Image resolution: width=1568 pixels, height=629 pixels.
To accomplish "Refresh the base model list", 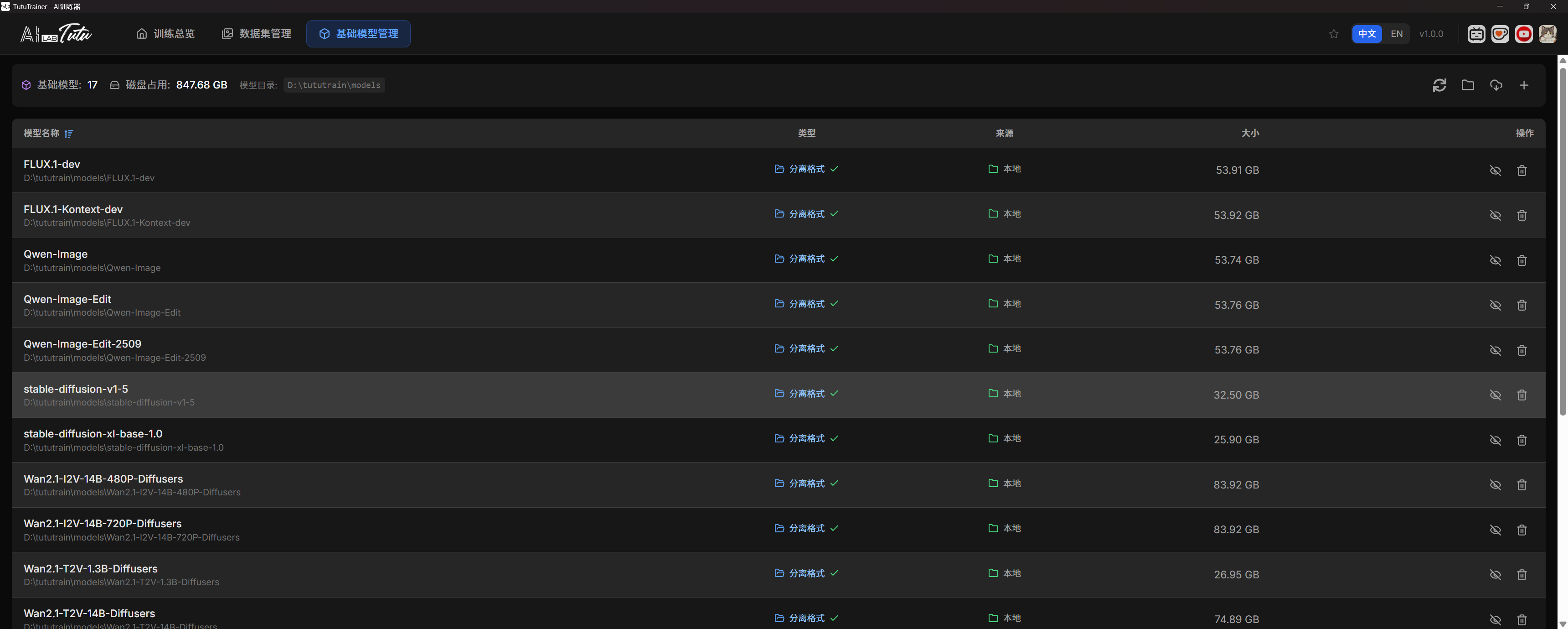I will 1439,85.
